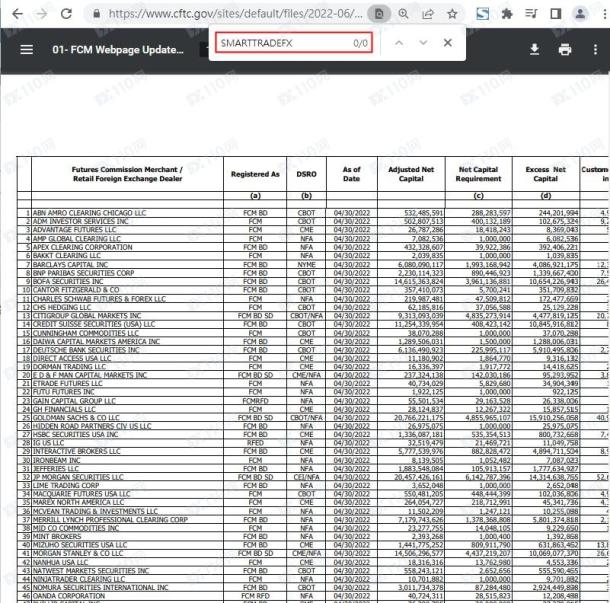The width and height of the screenshot is (610, 603).
Task: Click the PDF title '01- FCM Webpage Update'
Action: 118,50
